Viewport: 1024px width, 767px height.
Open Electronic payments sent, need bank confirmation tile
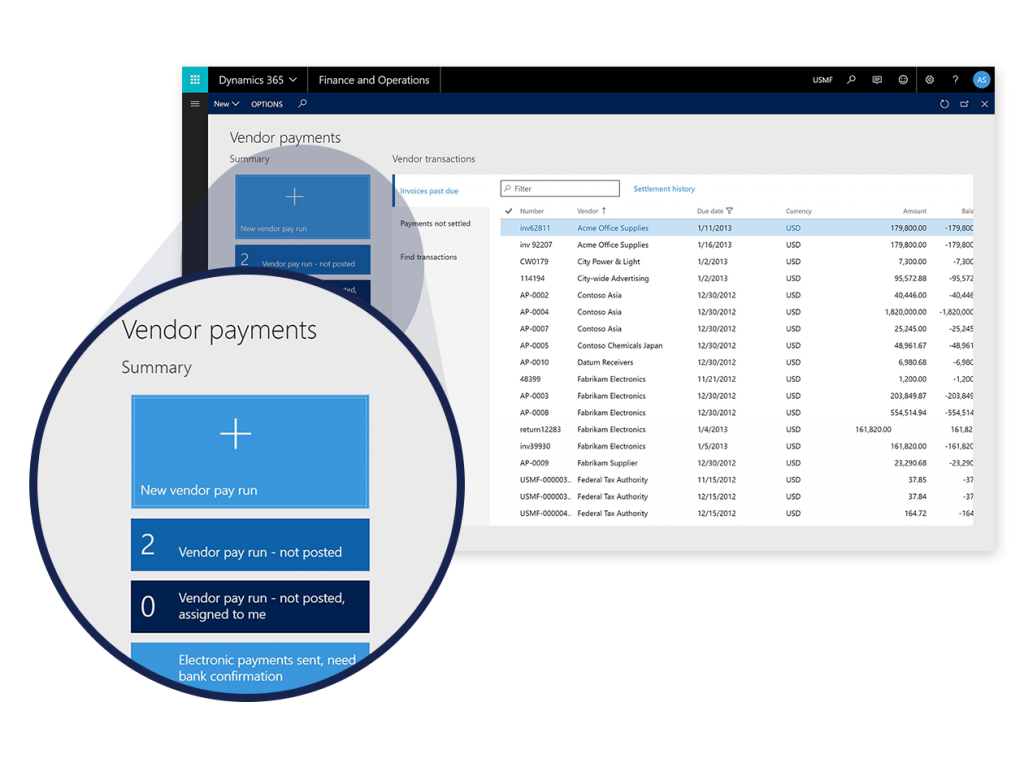point(249,666)
